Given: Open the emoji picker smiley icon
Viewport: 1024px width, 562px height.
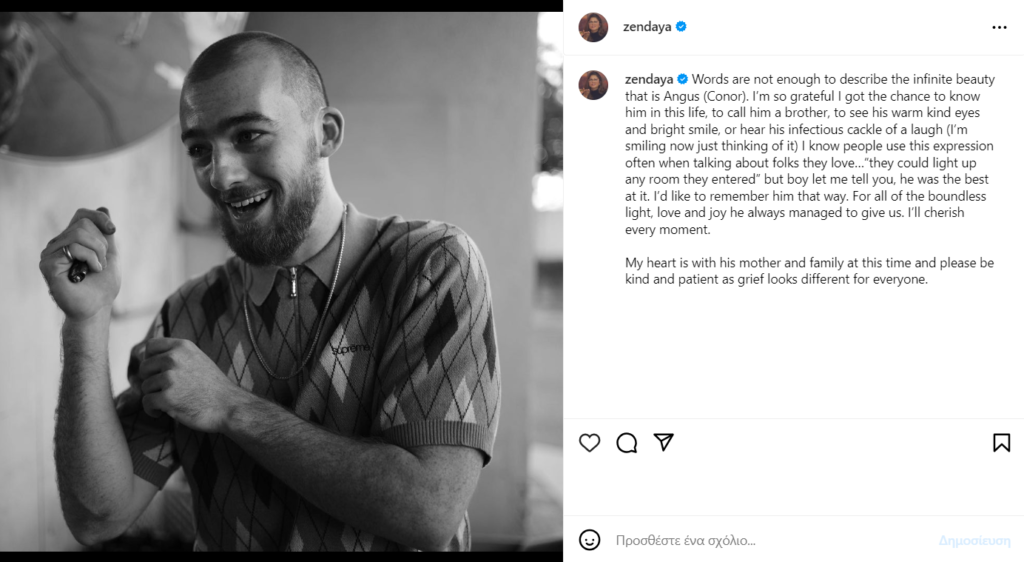Looking at the screenshot, I should point(590,540).
